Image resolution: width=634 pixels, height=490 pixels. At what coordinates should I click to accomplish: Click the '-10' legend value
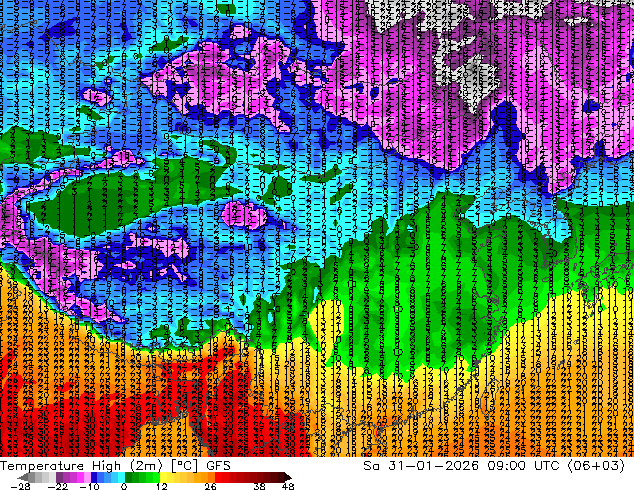click(89, 486)
